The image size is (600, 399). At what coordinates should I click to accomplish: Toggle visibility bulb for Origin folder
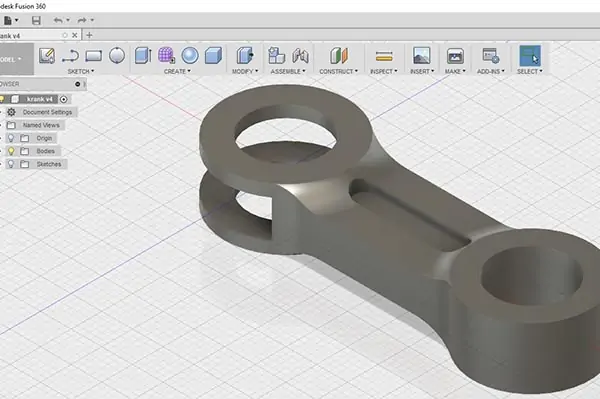[x=11, y=138]
